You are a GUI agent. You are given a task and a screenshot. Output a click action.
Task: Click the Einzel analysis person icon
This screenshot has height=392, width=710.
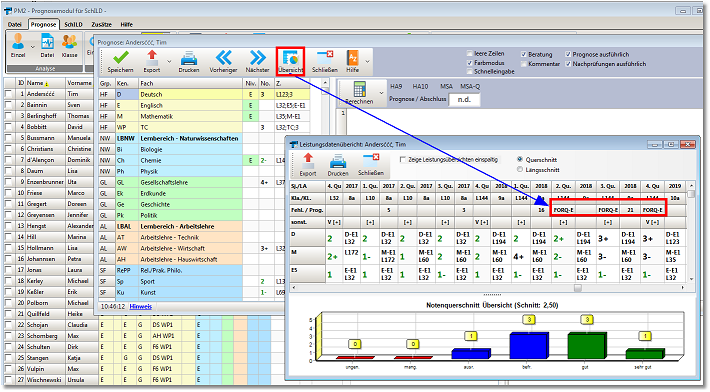[18, 42]
